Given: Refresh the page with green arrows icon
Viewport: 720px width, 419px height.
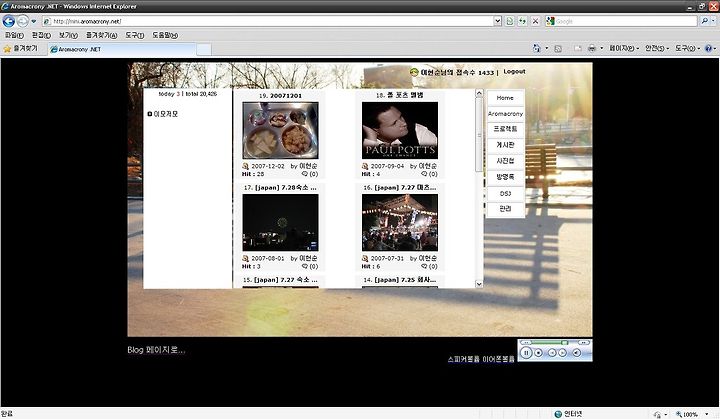Looking at the screenshot, I should pos(523,21).
